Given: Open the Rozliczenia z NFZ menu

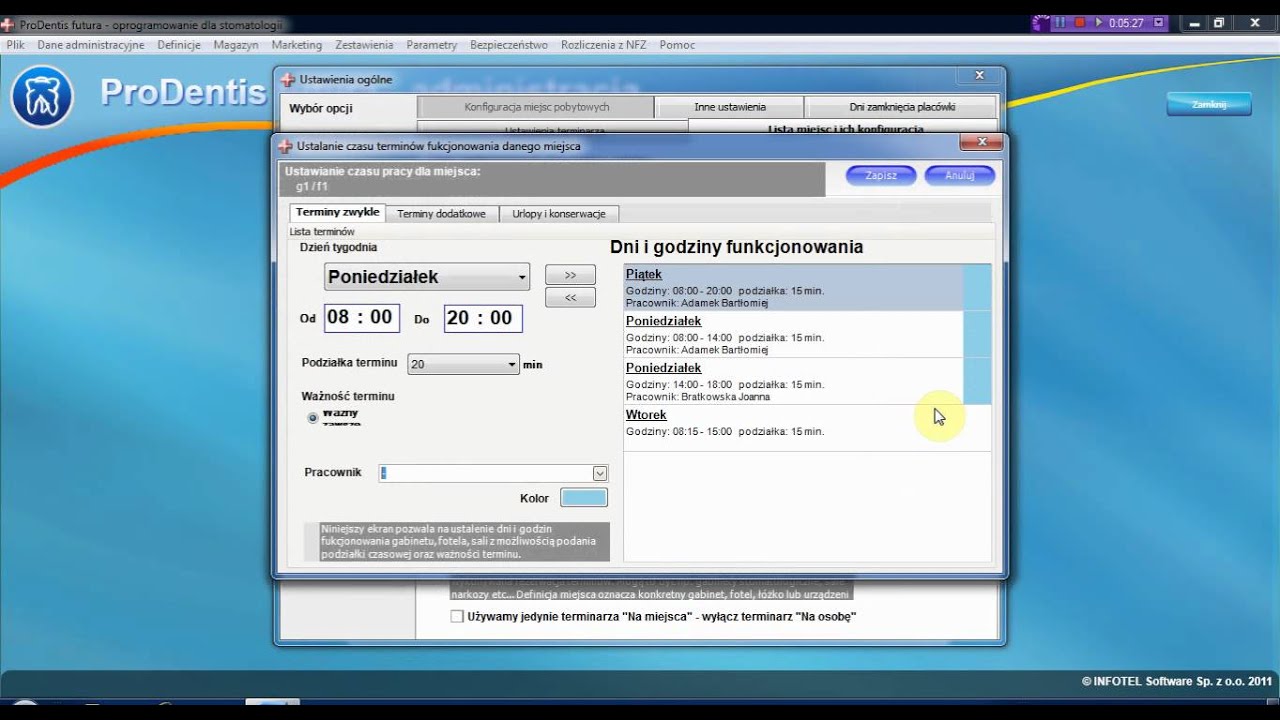Looking at the screenshot, I should pos(604,45).
